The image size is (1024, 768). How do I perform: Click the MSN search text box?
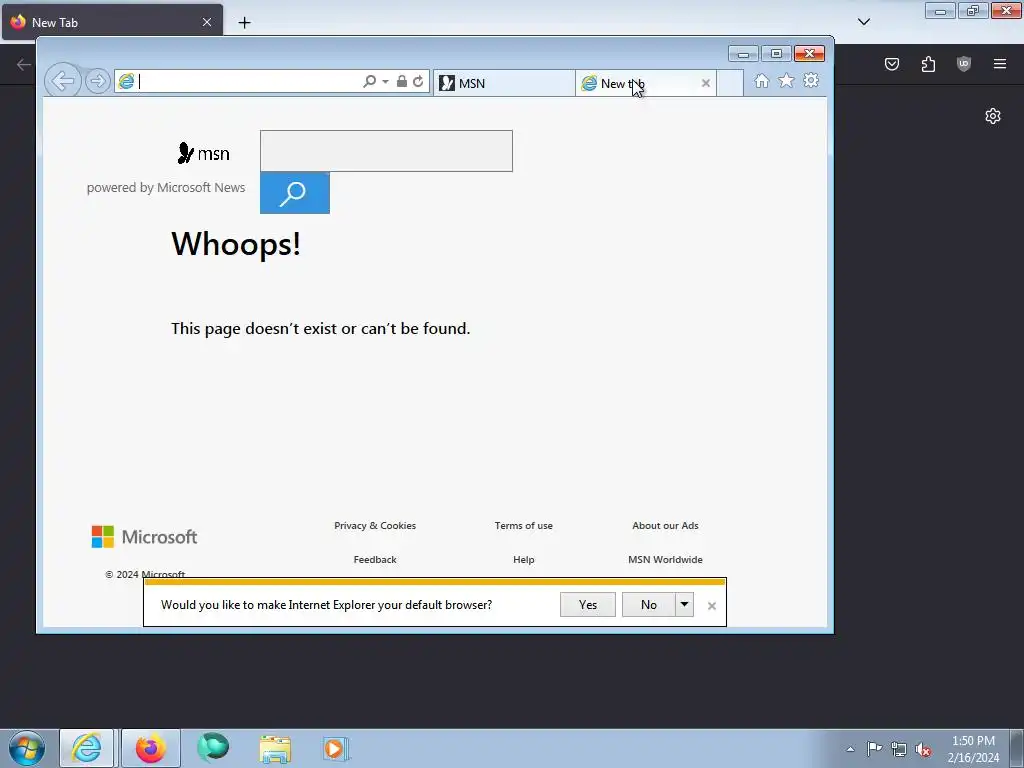386,151
